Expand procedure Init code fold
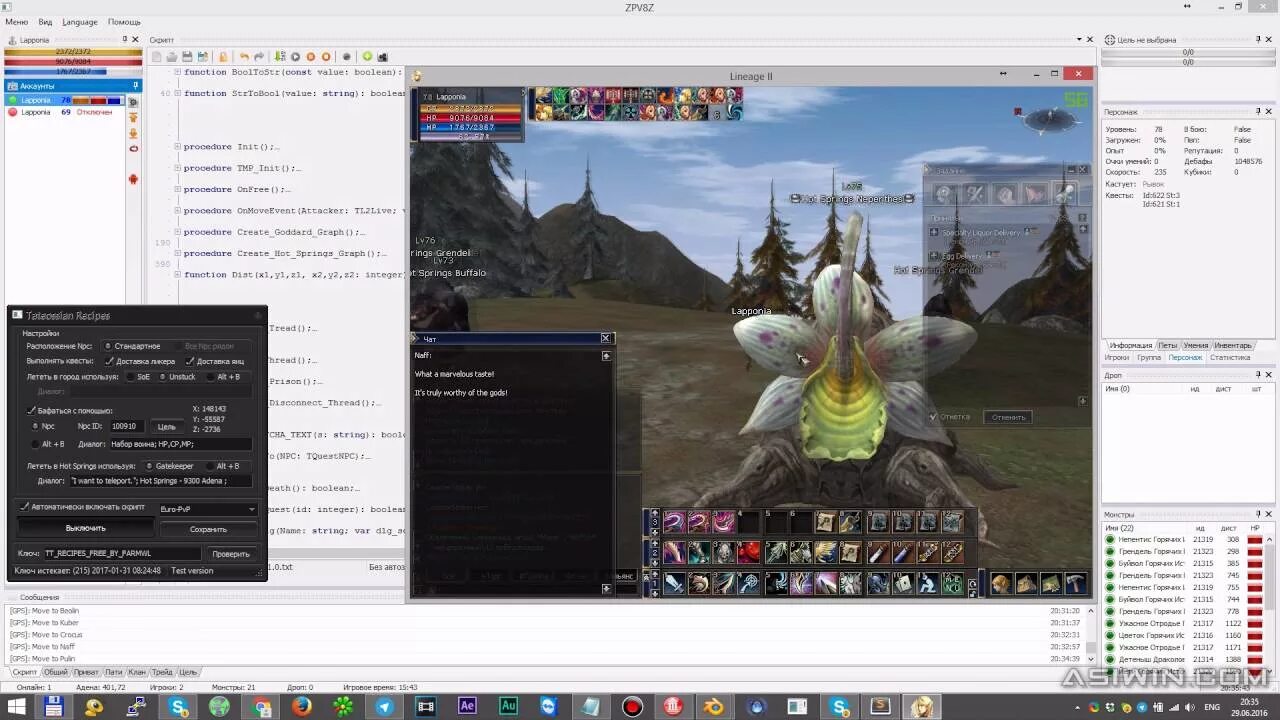1280x720 pixels. tap(178, 147)
